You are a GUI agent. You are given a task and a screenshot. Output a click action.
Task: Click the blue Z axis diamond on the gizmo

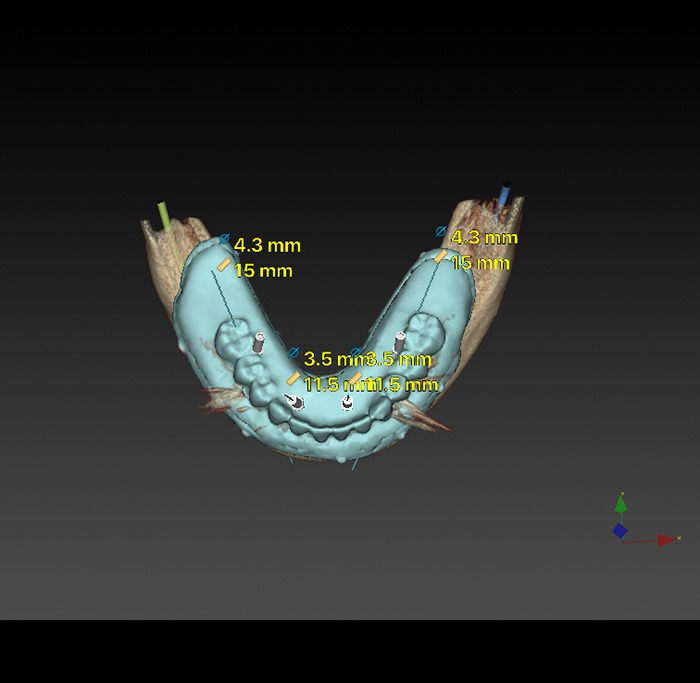(620, 531)
